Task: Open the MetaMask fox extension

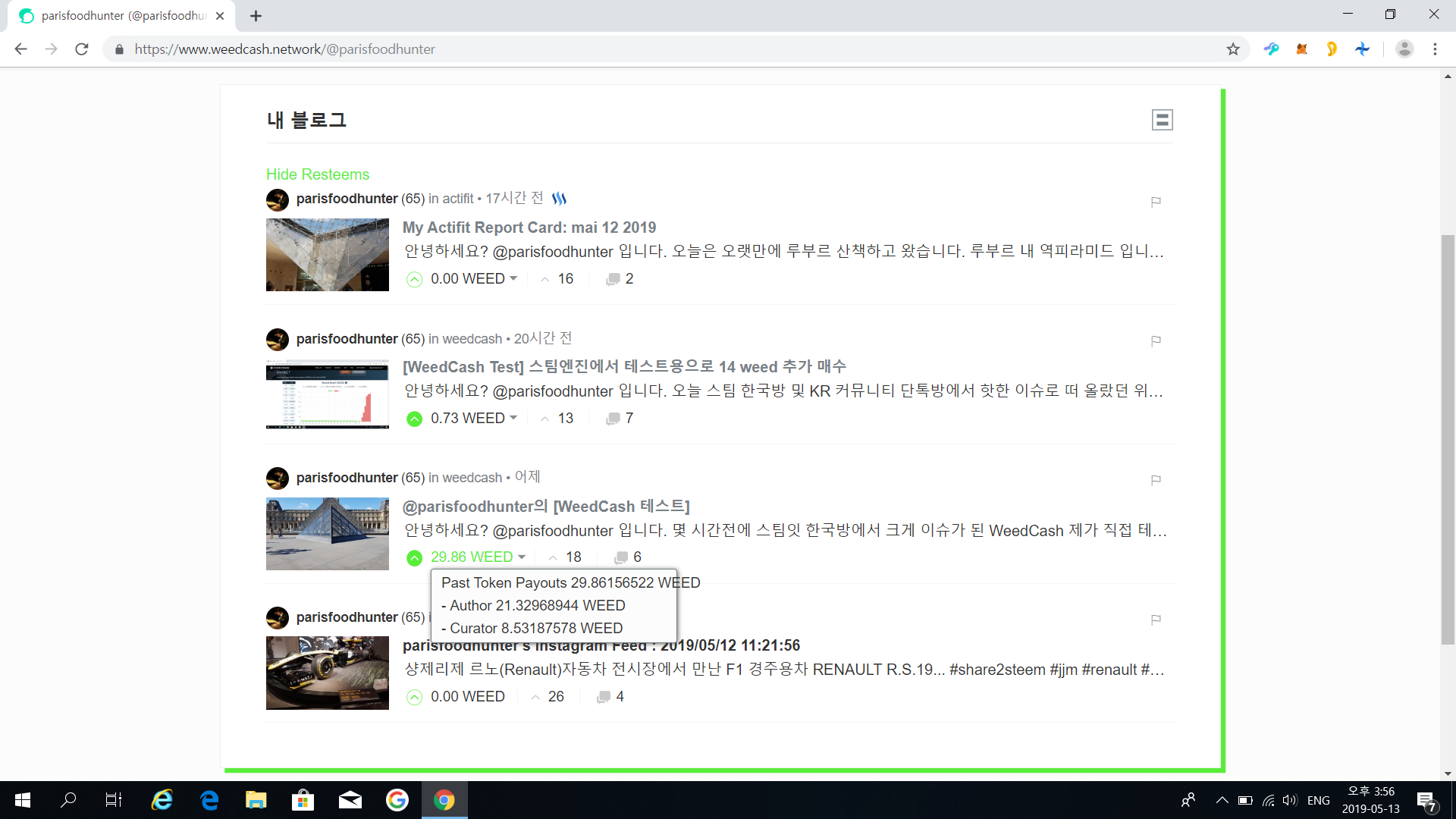Action: click(x=1302, y=49)
